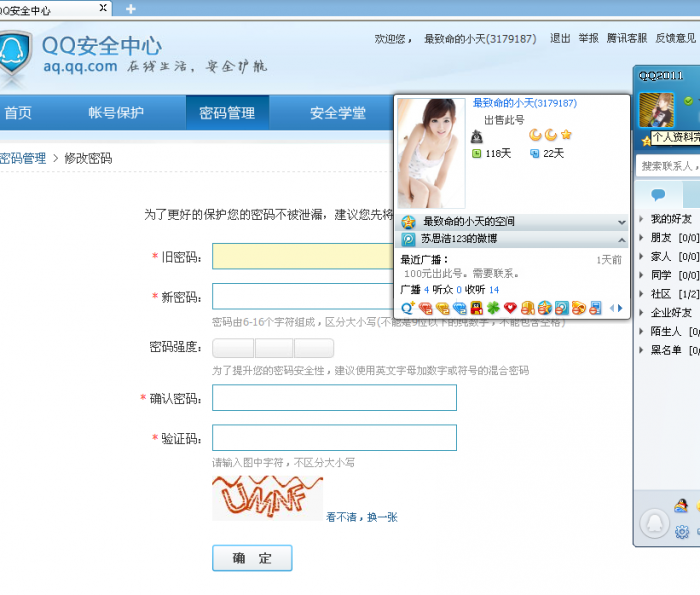Open the 腾讯客服 link
This screenshot has height=595, width=700.
[627, 39]
